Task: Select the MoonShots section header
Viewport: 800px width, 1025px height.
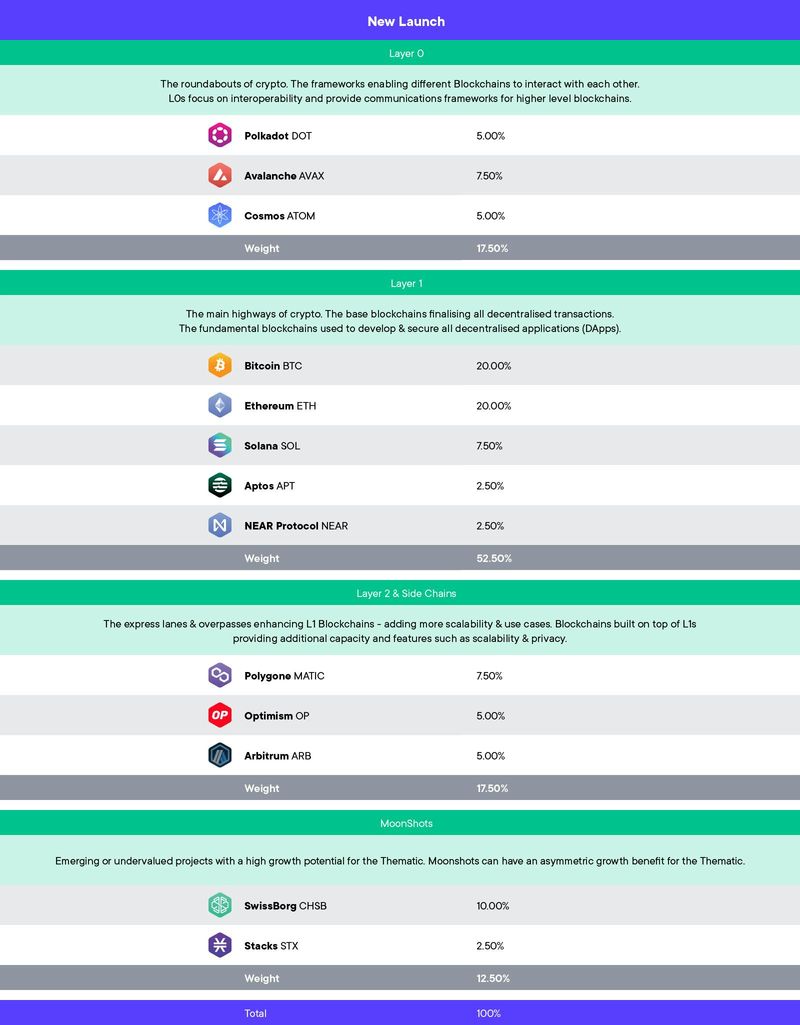Action: 406,823
